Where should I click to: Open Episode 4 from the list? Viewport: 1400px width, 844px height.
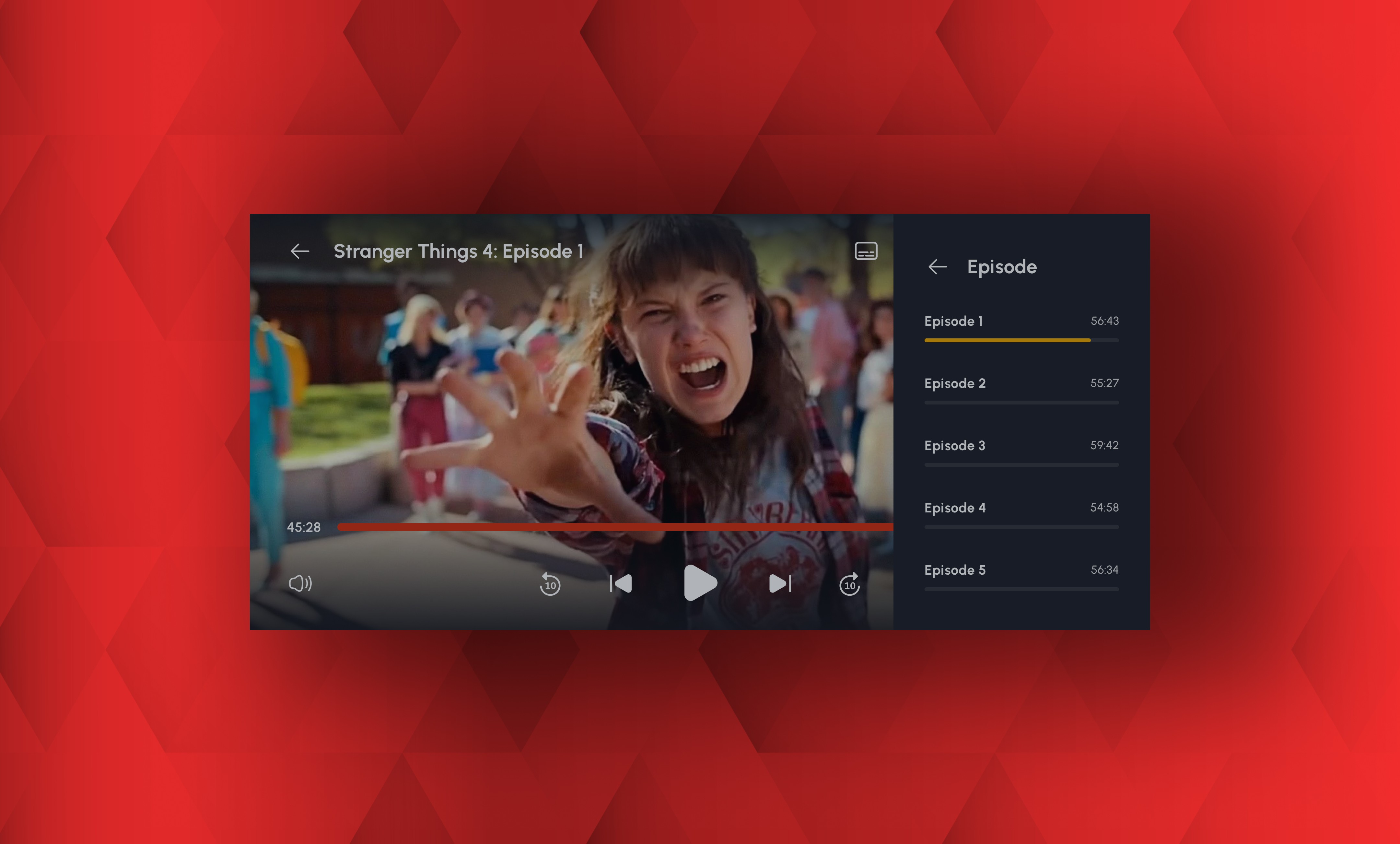pos(954,508)
